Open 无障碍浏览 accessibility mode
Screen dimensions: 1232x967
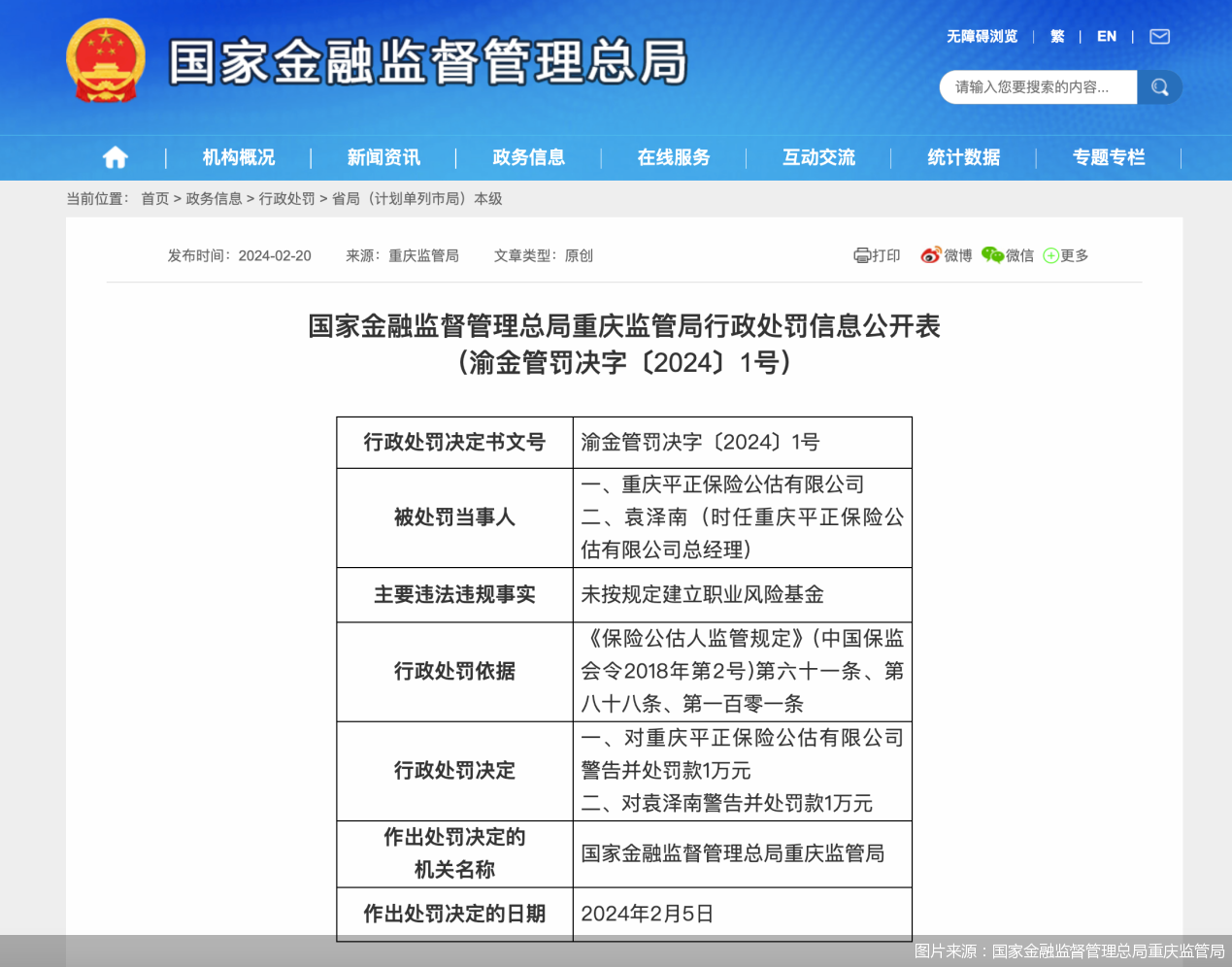(981, 36)
